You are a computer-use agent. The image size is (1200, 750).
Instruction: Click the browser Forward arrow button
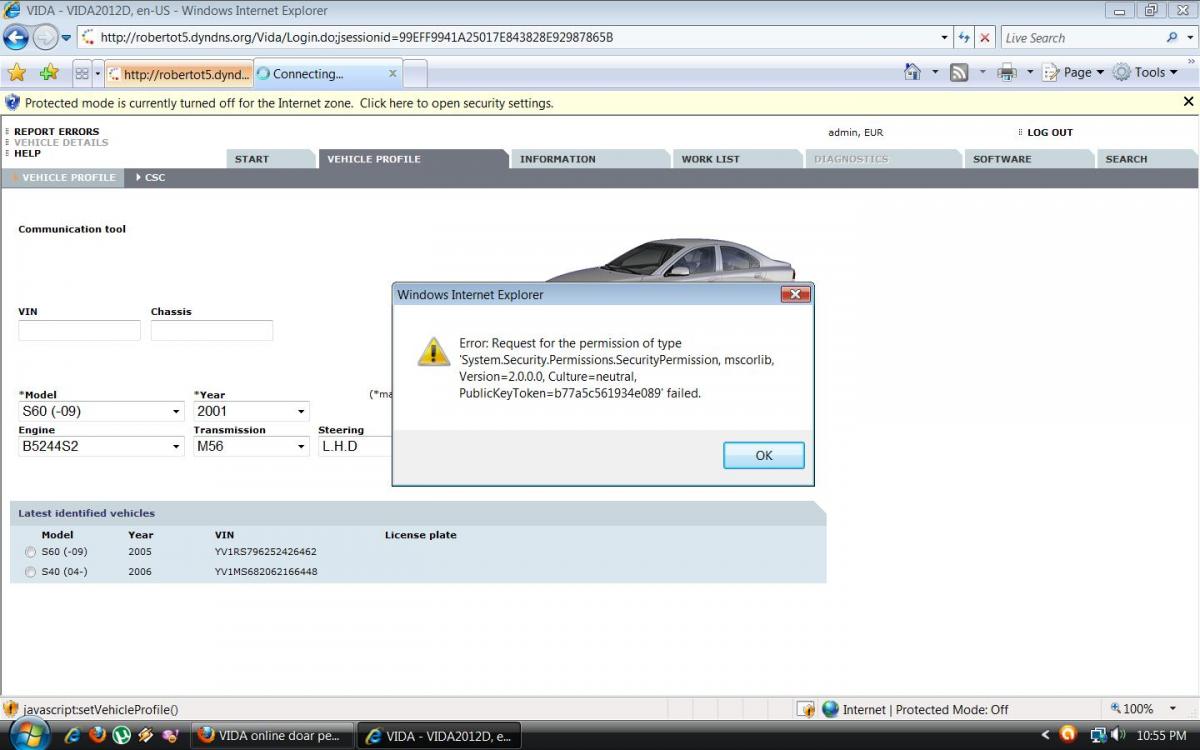(45, 38)
